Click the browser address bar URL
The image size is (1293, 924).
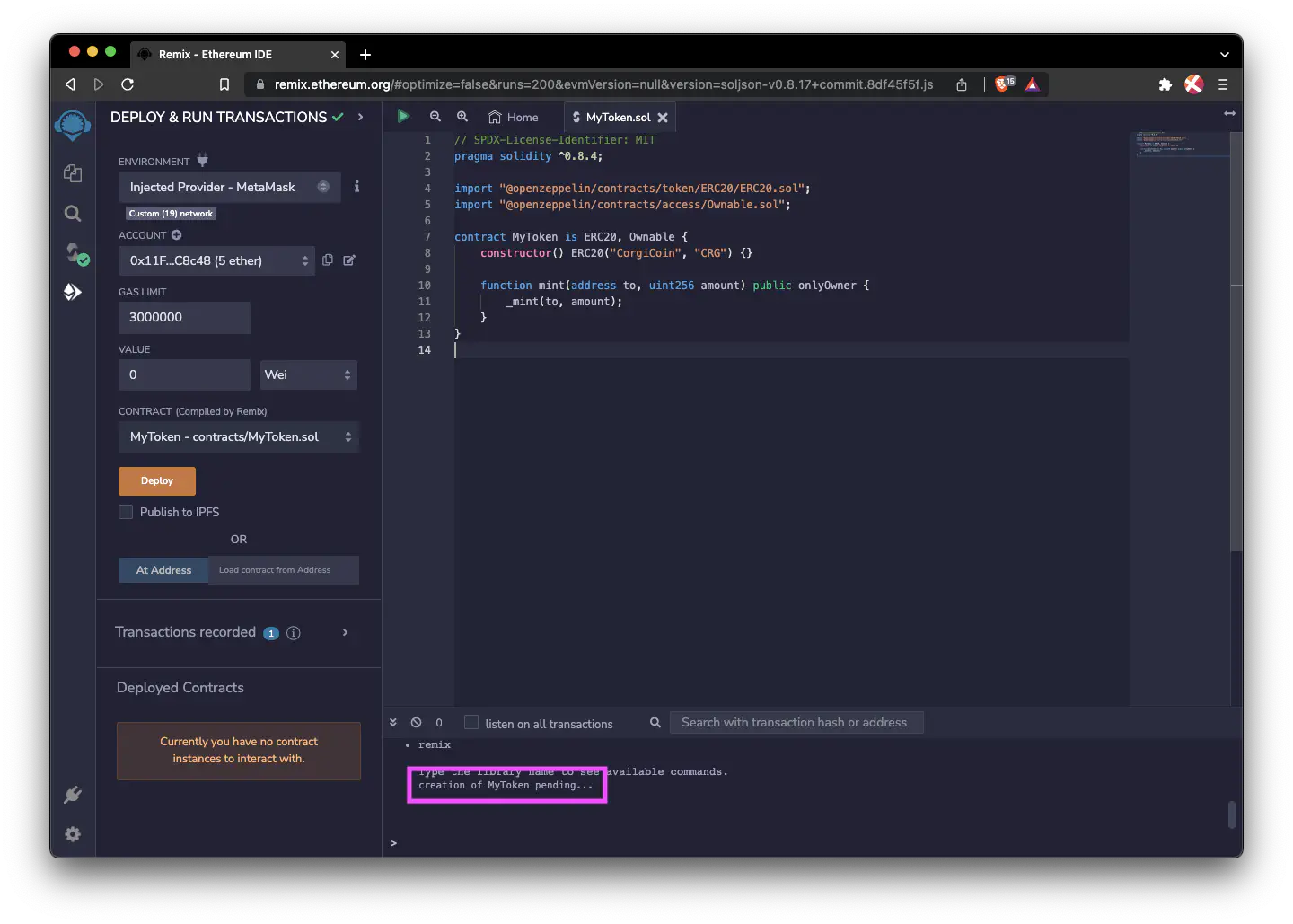point(603,84)
